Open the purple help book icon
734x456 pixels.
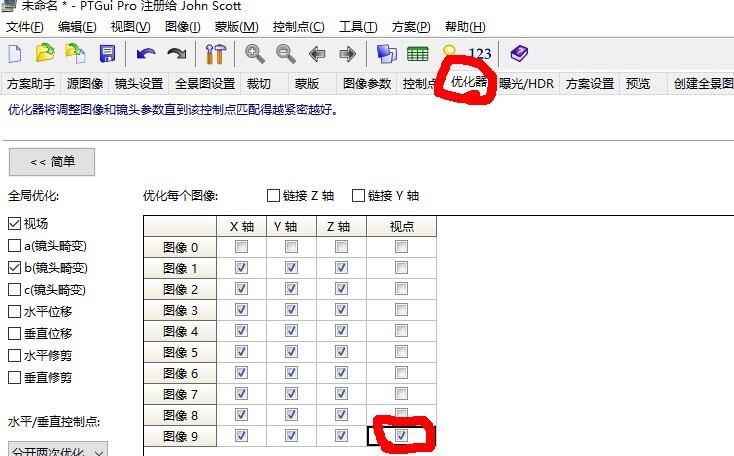(x=519, y=54)
